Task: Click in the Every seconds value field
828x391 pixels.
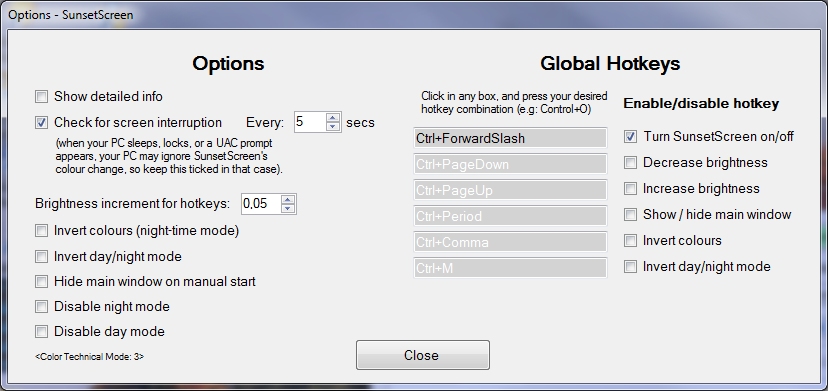Action: point(310,123)
